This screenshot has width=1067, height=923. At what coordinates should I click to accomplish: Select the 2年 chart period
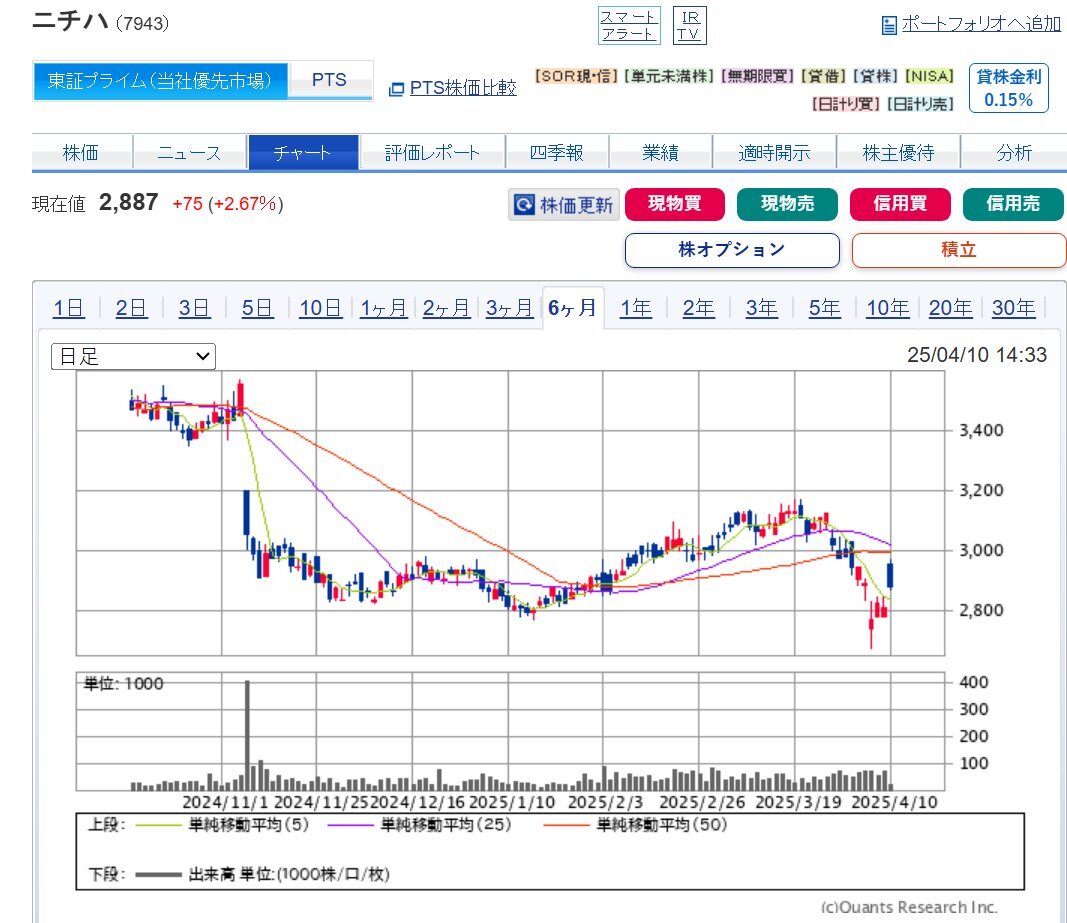[x=698, y=308]
